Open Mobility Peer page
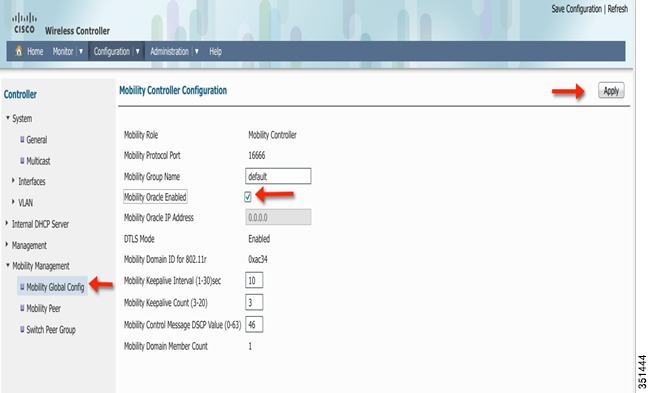 click(43, 309)
